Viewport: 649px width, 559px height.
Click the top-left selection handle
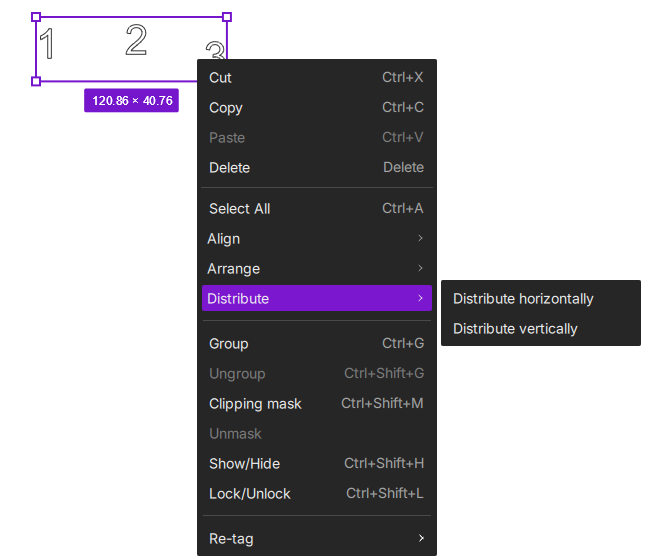[36, 17]
